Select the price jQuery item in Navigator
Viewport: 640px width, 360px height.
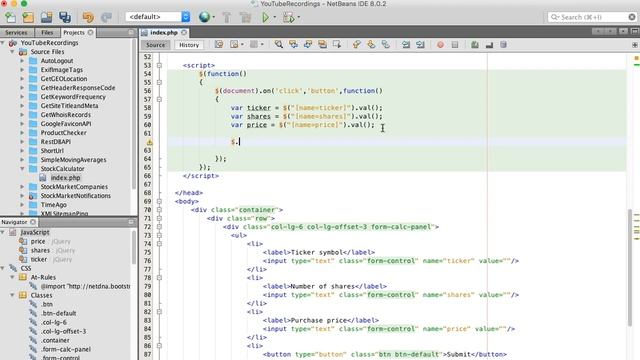[x=38, y=241]
